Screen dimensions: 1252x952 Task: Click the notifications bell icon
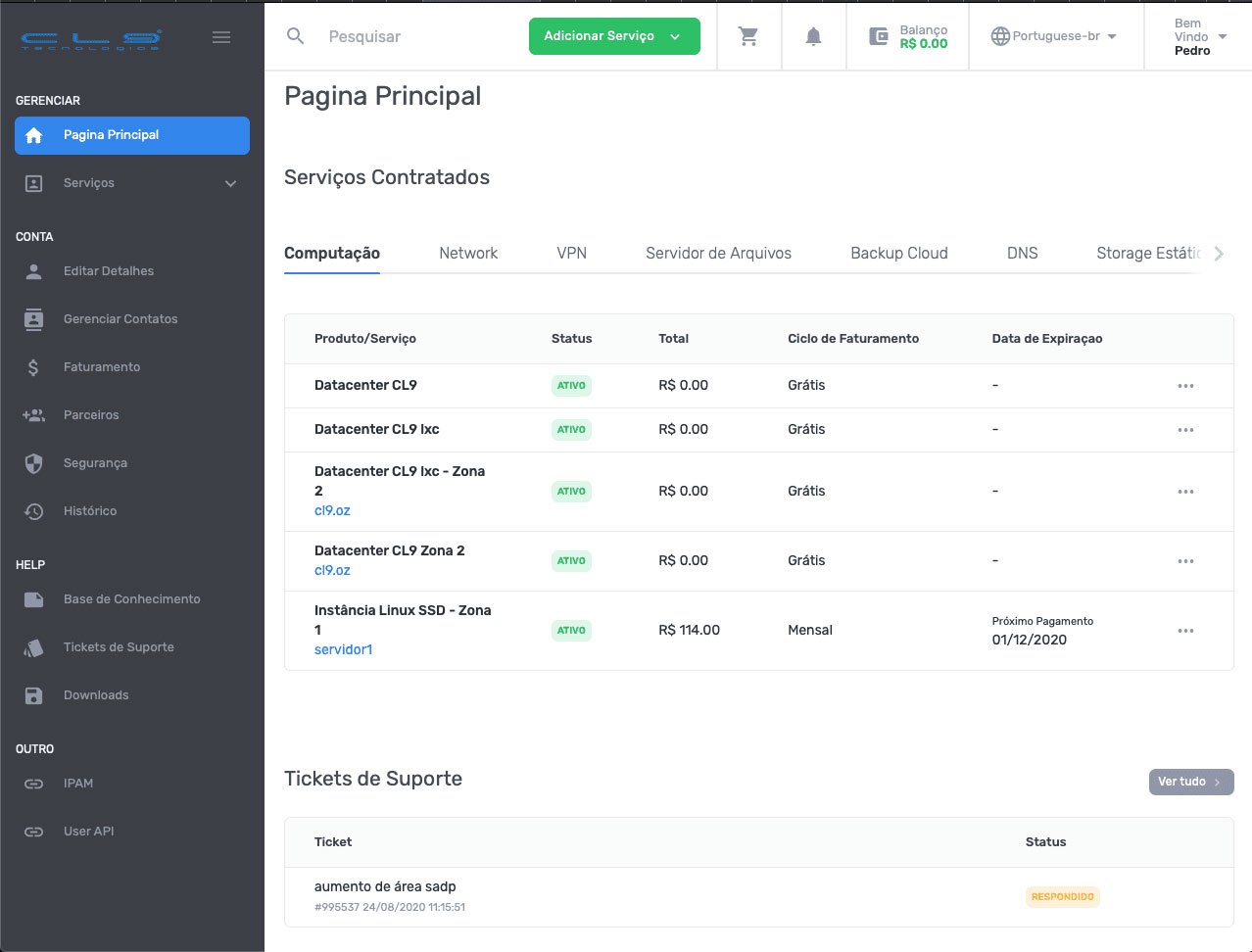[813, 36]
